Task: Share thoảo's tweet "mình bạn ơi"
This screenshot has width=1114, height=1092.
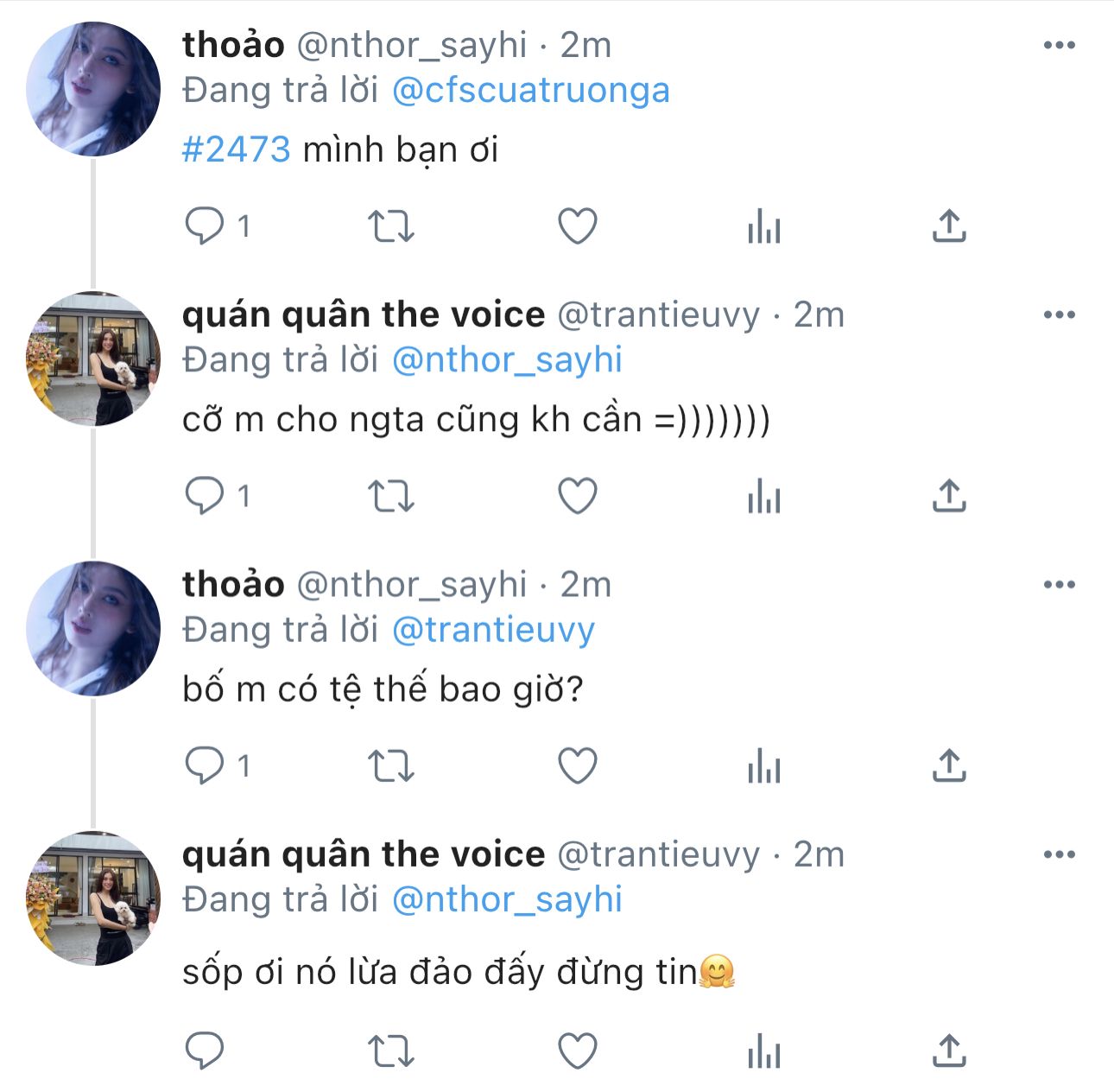Action: point(949,226)
